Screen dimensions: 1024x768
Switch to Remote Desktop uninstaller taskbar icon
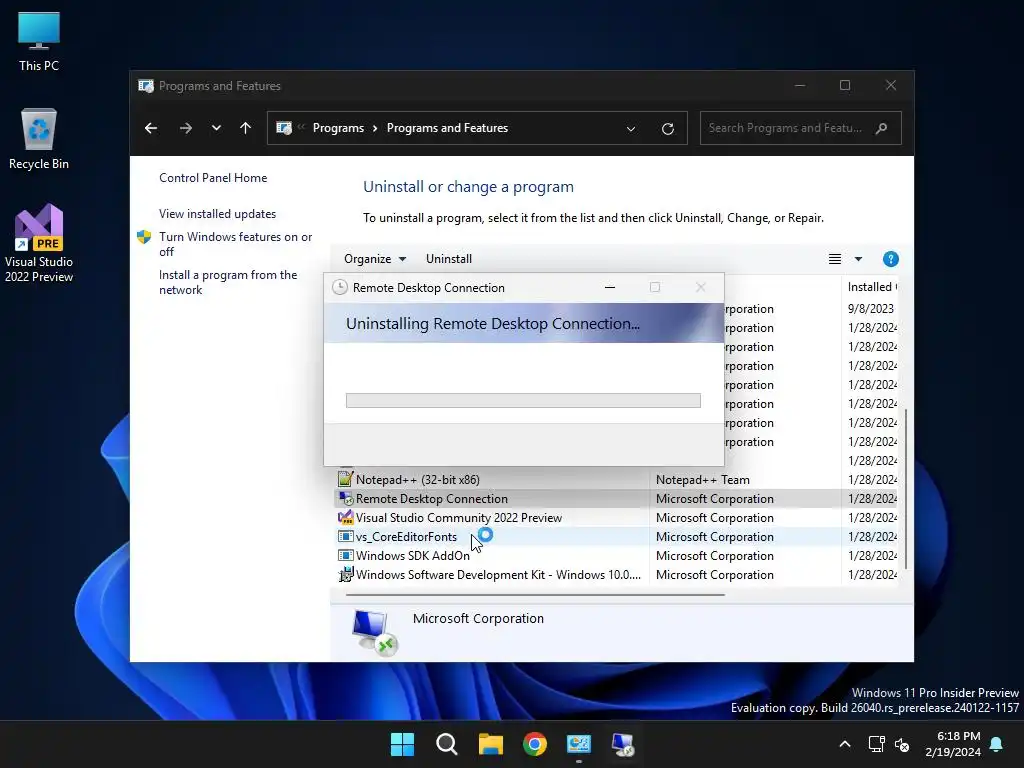tap(623, 744)
